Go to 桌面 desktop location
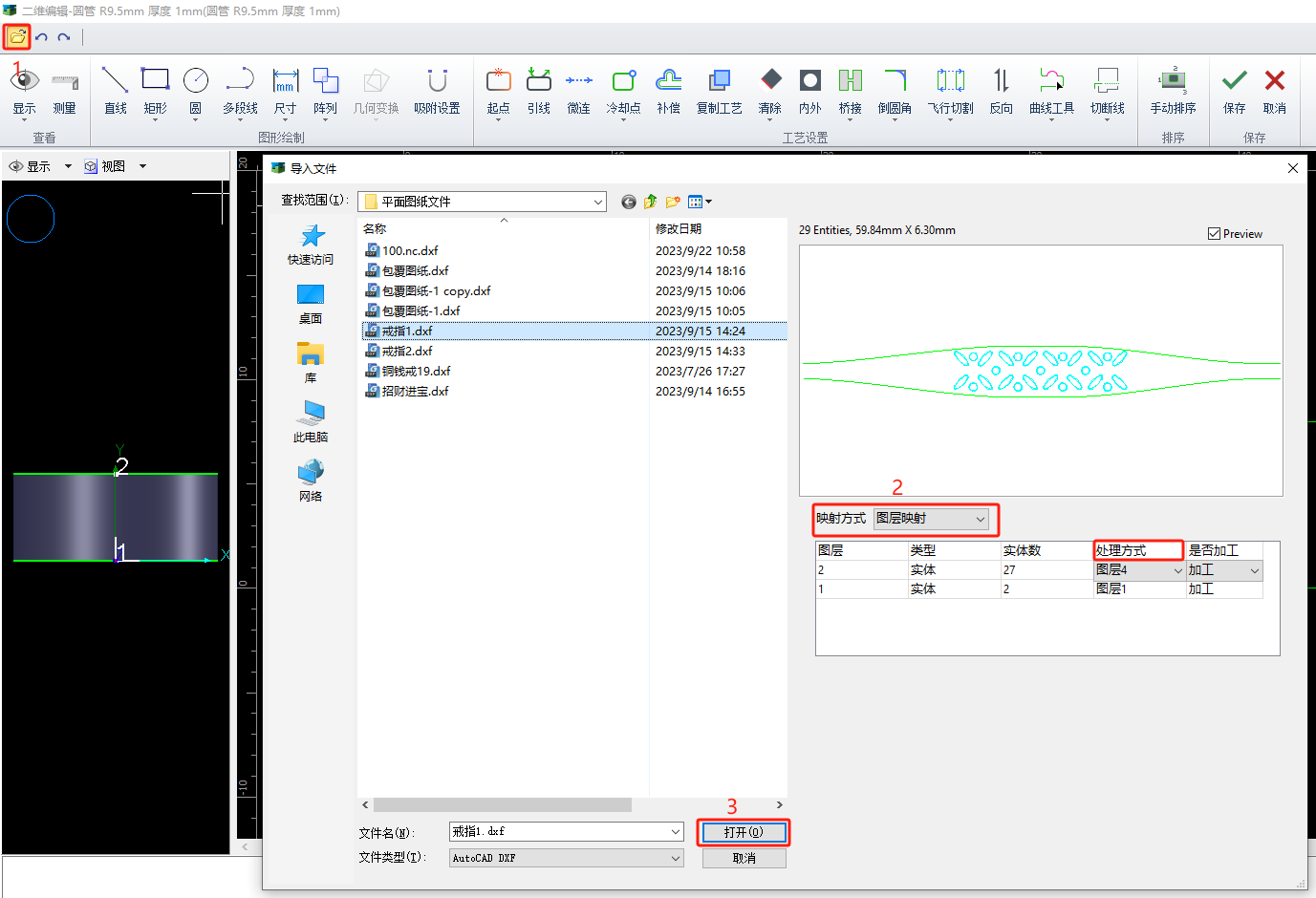Image resolution: width=1316 pixels, height=898 pixels. tap(311, 304)
